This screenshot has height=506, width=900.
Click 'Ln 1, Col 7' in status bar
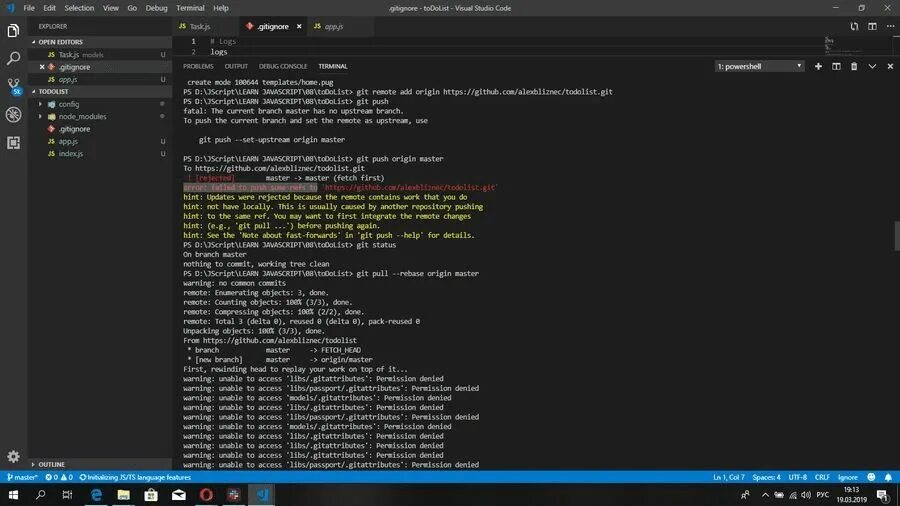728,477
